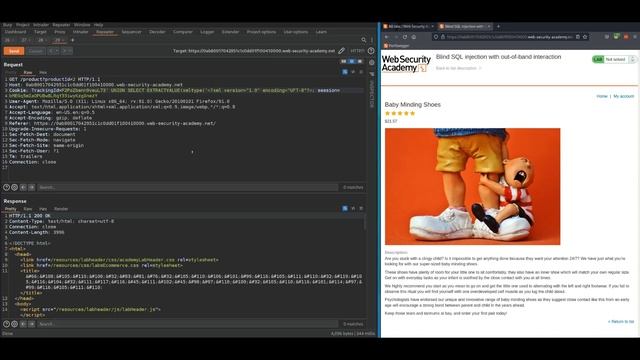Focus the response search field
Screen dimensions: 640x360
click(x=187, y=324)
